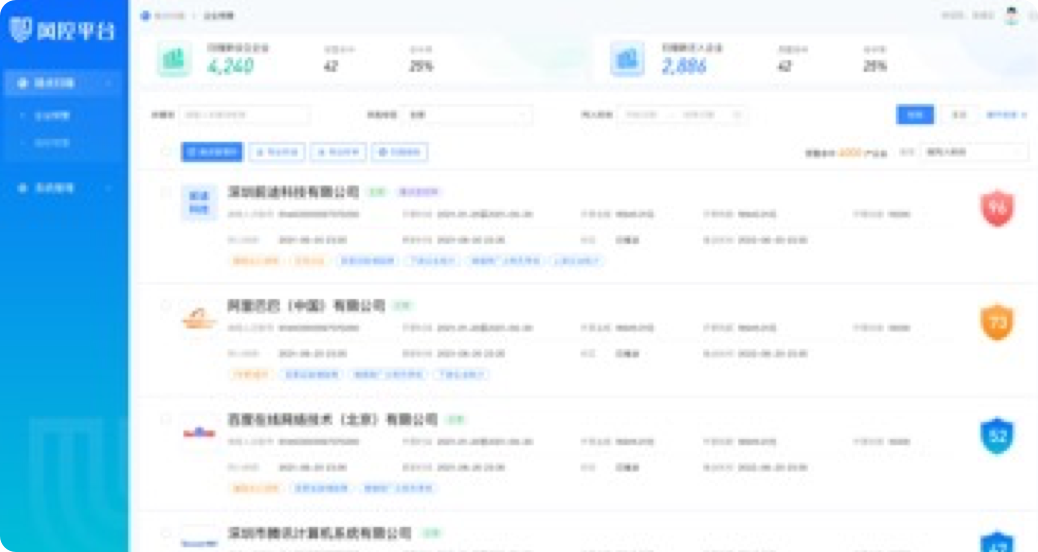Open company 百度在线网络技术（北京）有限公司
The width and height of the screenshot is (1038, 552).
332,420
